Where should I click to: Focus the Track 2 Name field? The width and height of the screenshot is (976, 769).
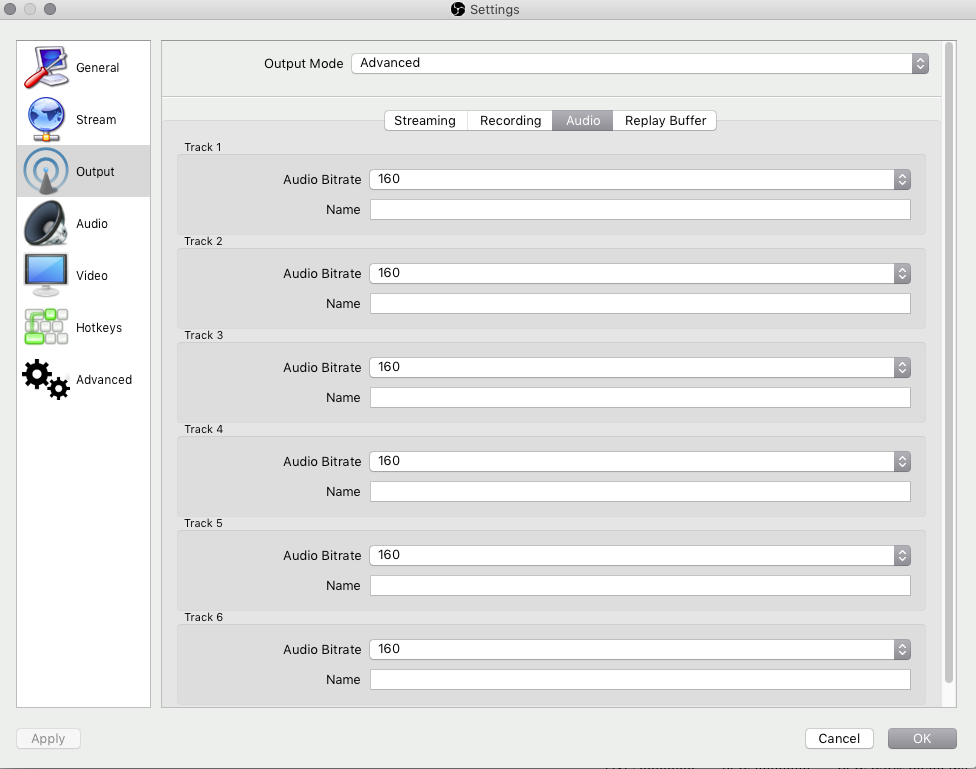[x=640, y=303]
